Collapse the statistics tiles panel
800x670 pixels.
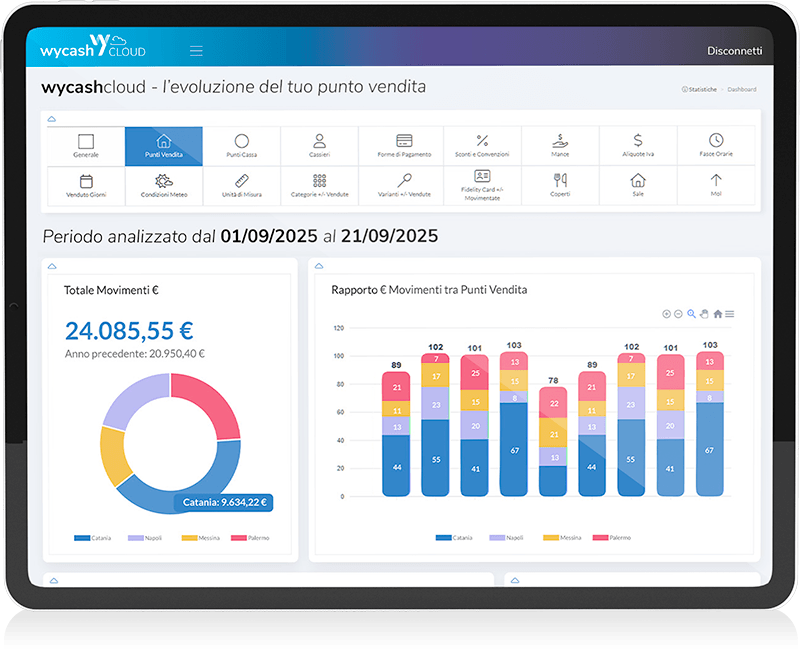(x=52, y=119)
